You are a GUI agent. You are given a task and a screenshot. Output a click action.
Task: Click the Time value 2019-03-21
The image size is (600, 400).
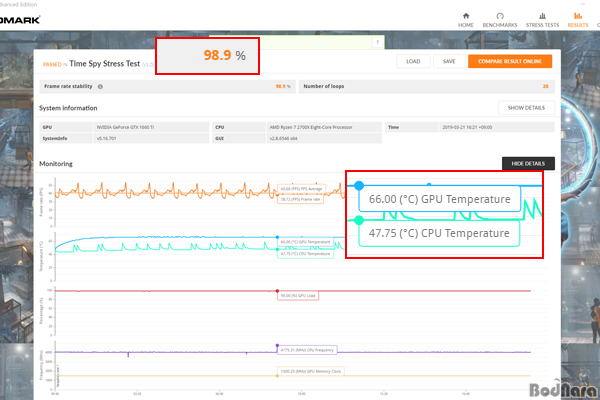click(467, 127)
